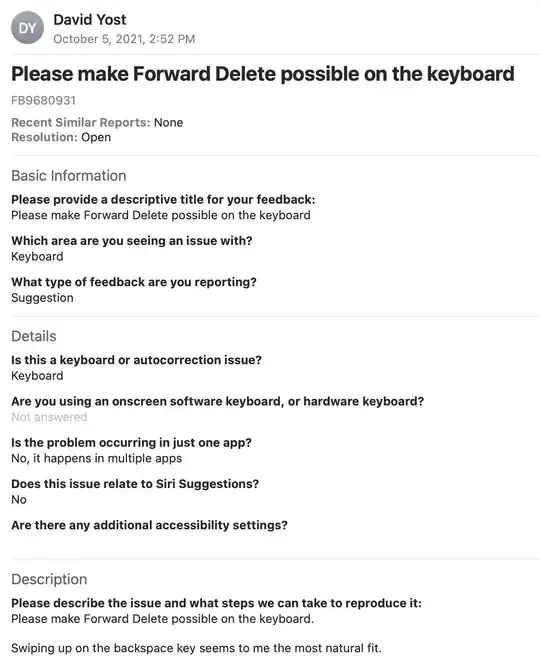Viewport: 540px width, 666px height.
Task: Click the Recent Similar Reports label
Action: click(x=81, y=122)
